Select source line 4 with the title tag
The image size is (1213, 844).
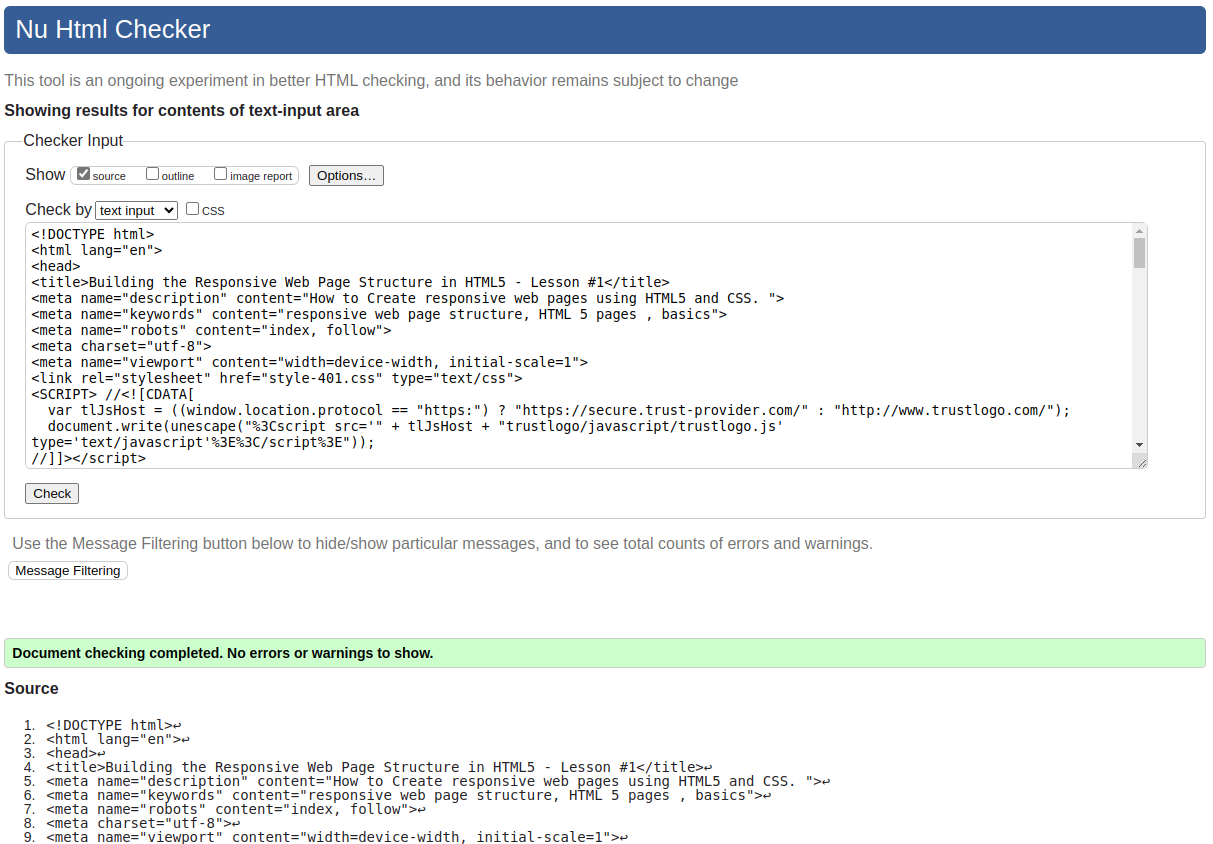click(x=379, y=767)
